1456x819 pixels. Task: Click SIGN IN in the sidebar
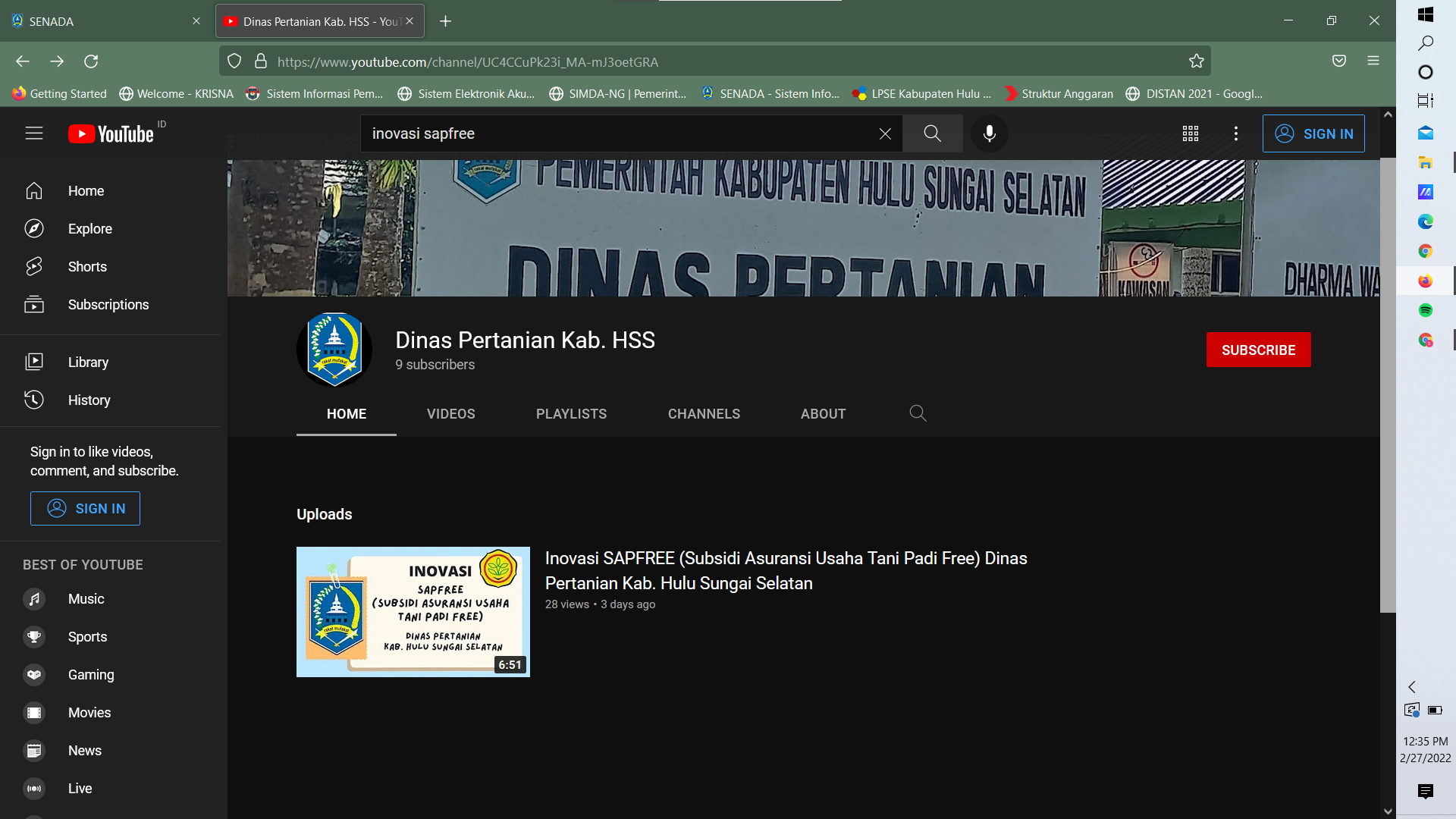pyautogui.click(x=85, y=509)
